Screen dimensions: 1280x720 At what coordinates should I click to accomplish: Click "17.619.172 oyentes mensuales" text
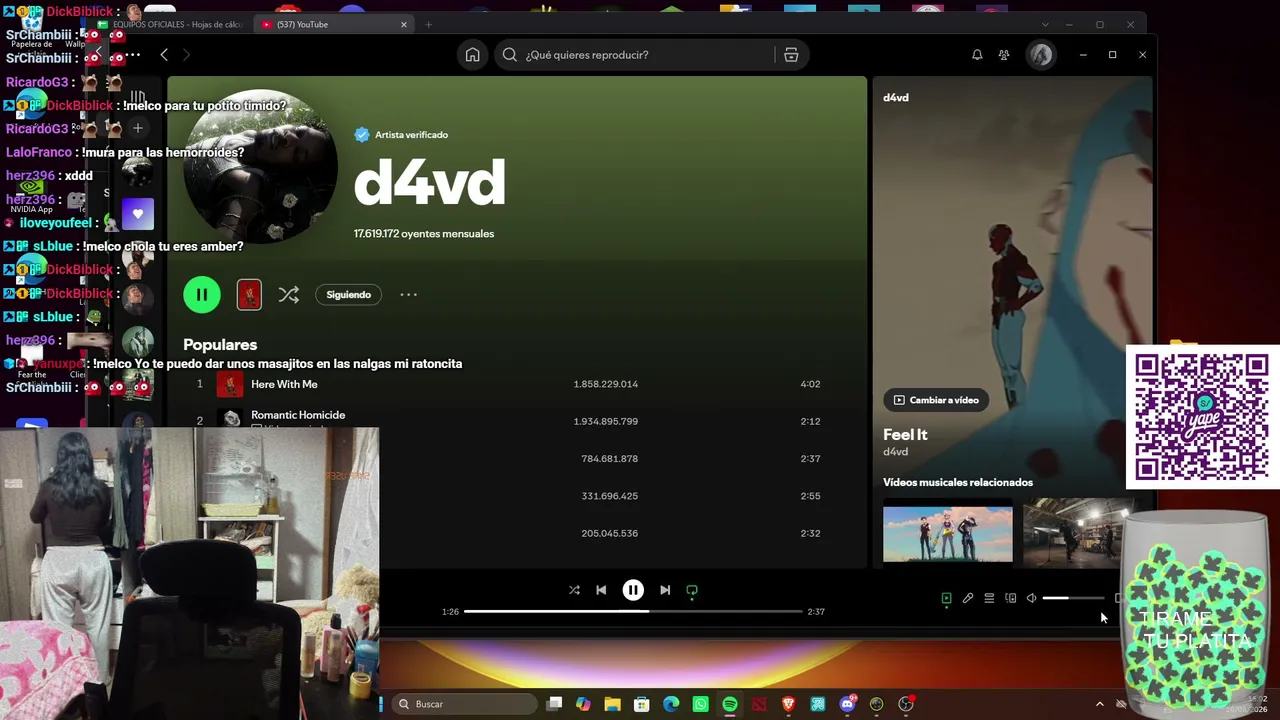click(424, 234)
